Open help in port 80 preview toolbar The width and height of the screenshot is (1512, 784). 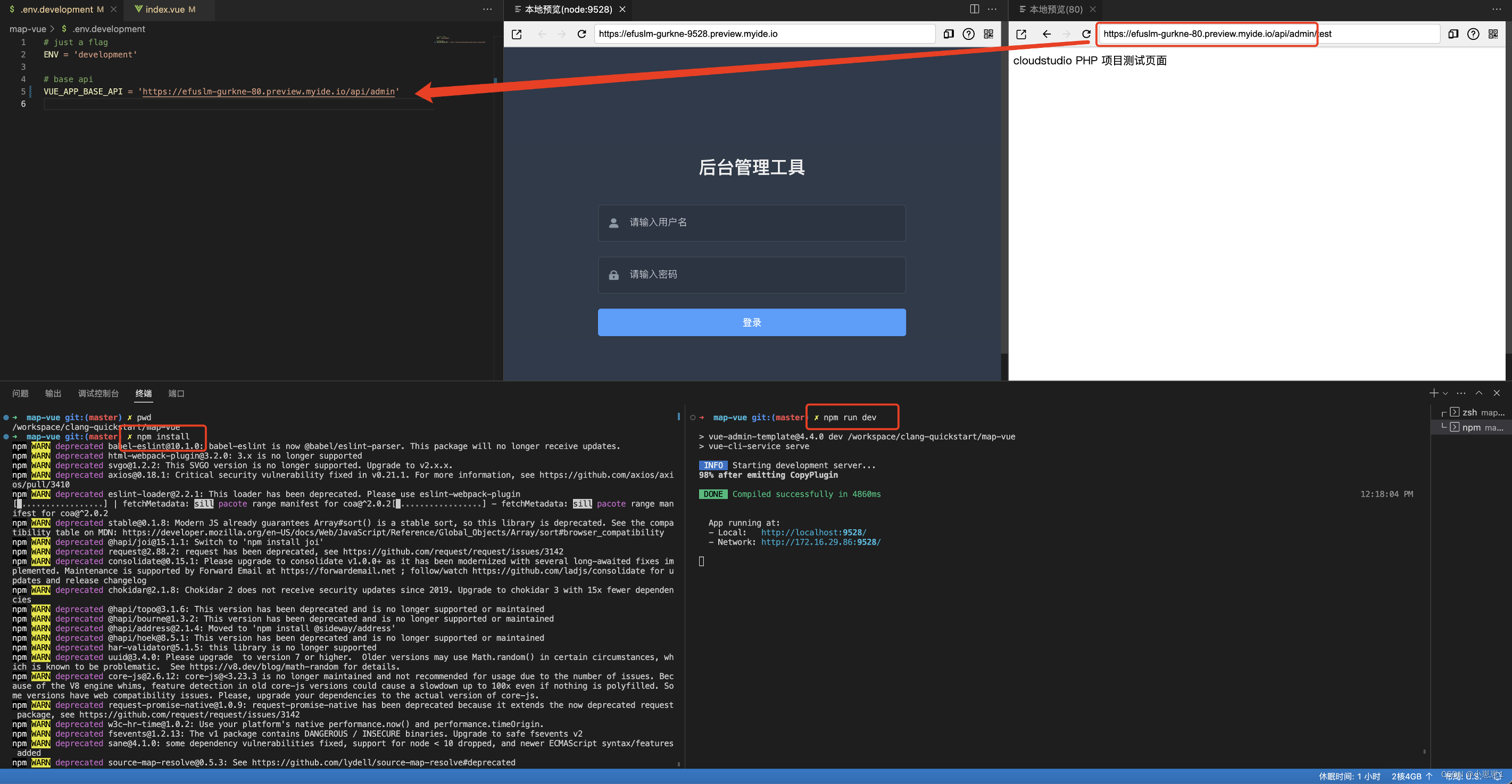(1473, 34)
